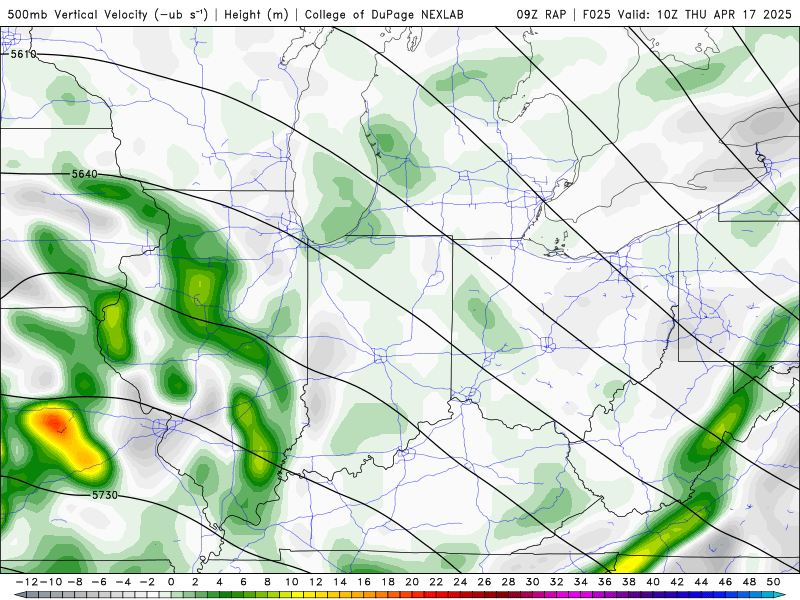Click the 36 color scale value
Viewport: 800px width, 600px height.
[605, 582]
